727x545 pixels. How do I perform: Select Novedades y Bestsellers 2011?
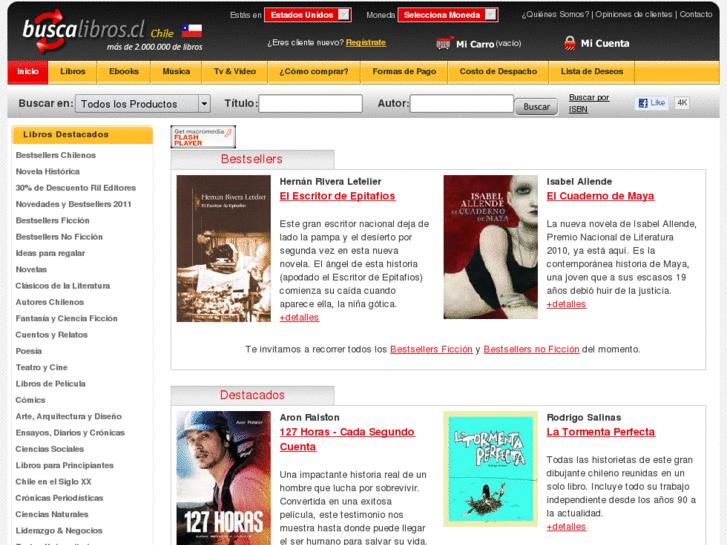pyautogui.click(x=73, y=204)
